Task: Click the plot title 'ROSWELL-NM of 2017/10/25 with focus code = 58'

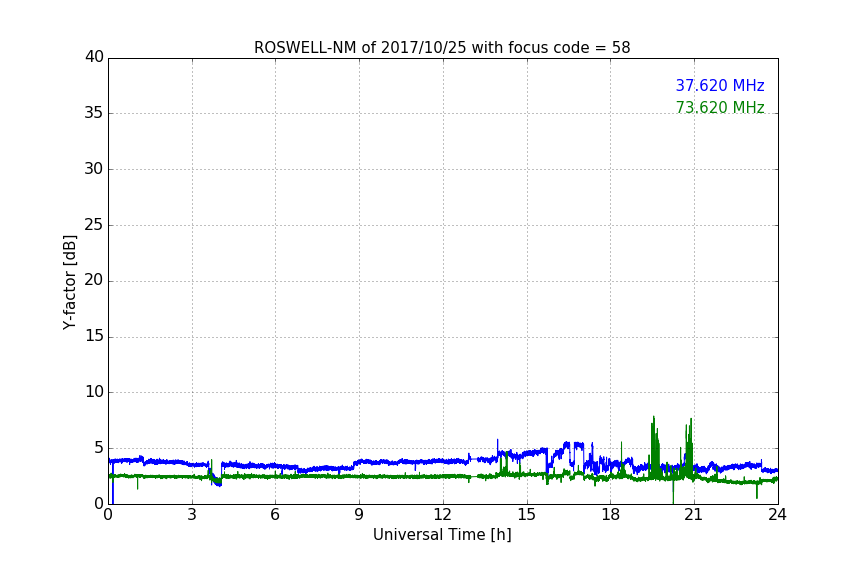Action: 442,48
